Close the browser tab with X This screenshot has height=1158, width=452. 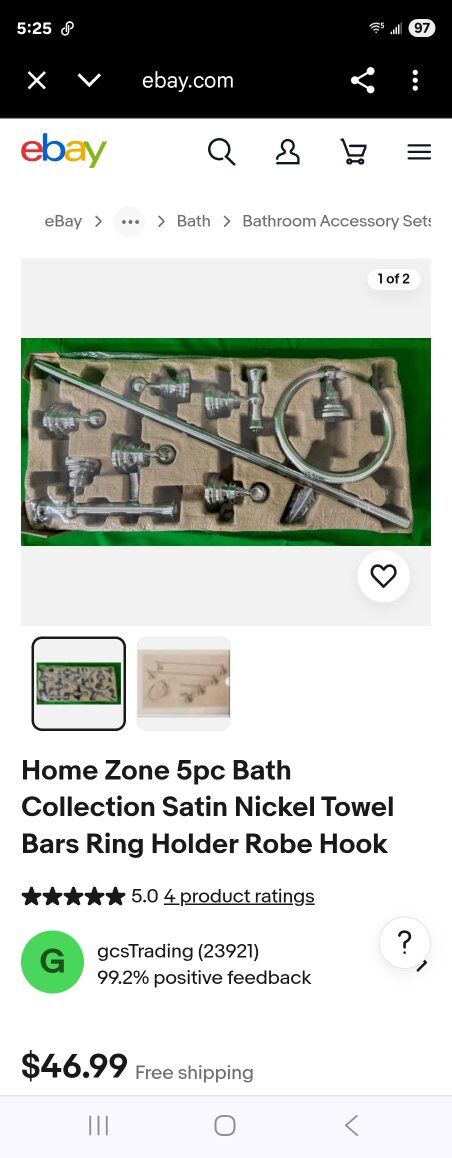[36, 80]
